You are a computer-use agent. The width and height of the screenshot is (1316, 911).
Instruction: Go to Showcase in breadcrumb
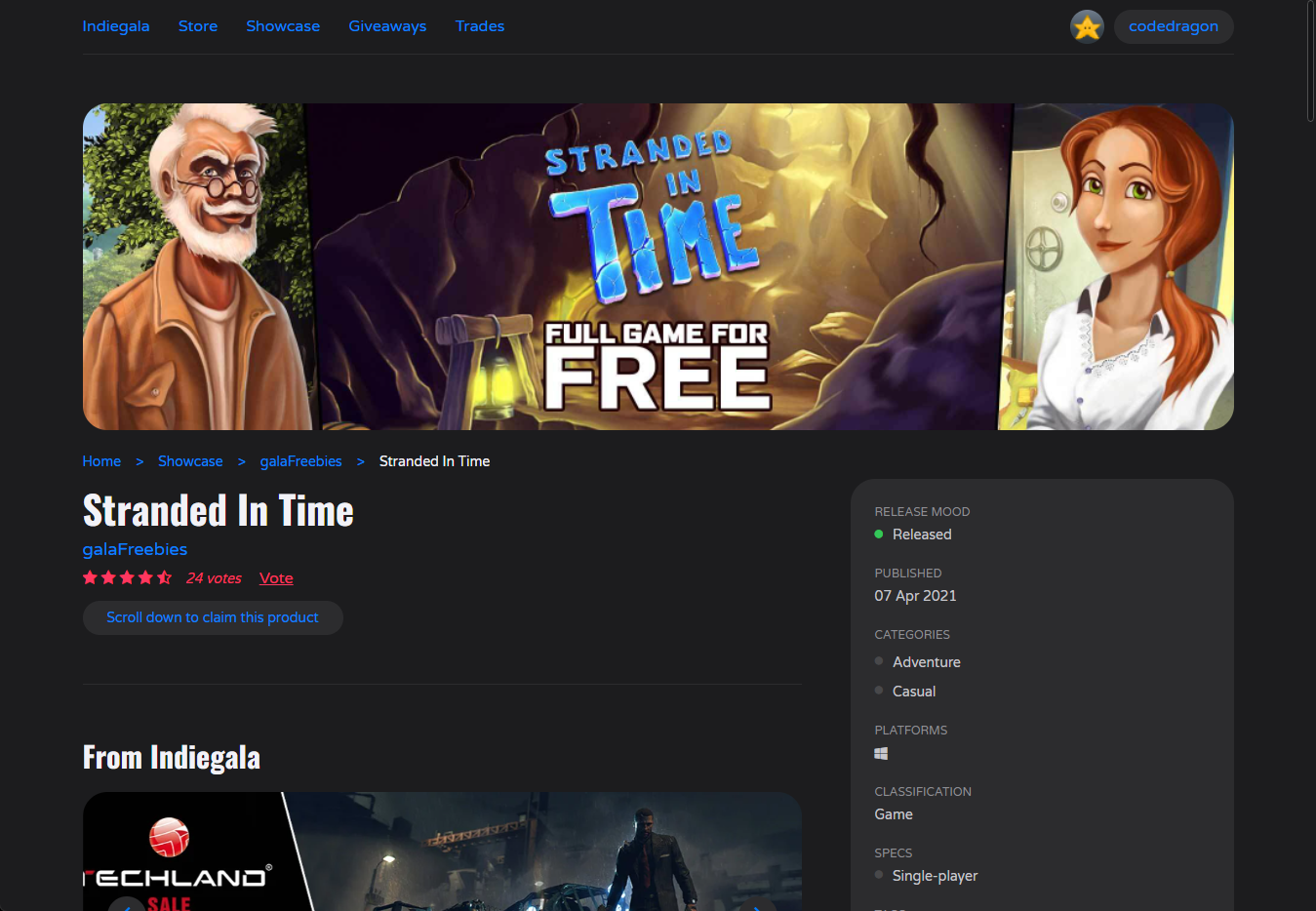tap(190, 461)
